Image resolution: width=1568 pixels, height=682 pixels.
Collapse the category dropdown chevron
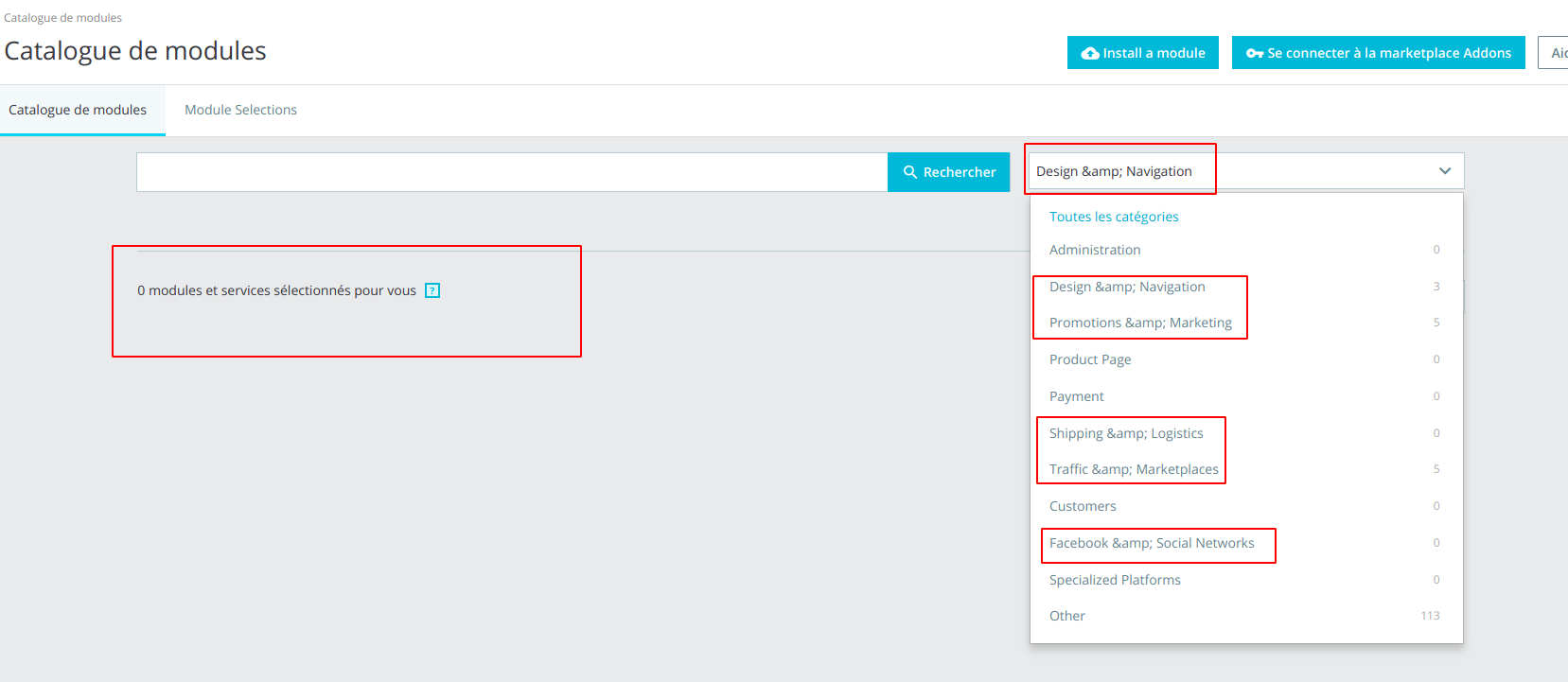tap(1445, 171)
